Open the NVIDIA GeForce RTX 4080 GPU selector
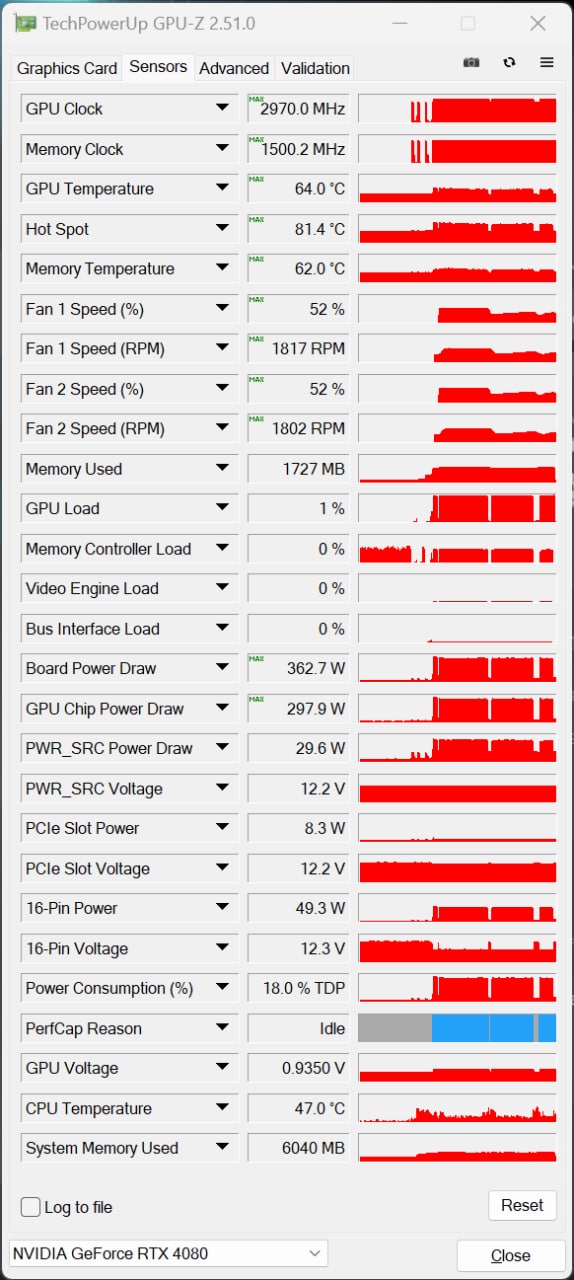Image resolution: width=574 pixels, height=1280 pixels. pos(168,1253)
